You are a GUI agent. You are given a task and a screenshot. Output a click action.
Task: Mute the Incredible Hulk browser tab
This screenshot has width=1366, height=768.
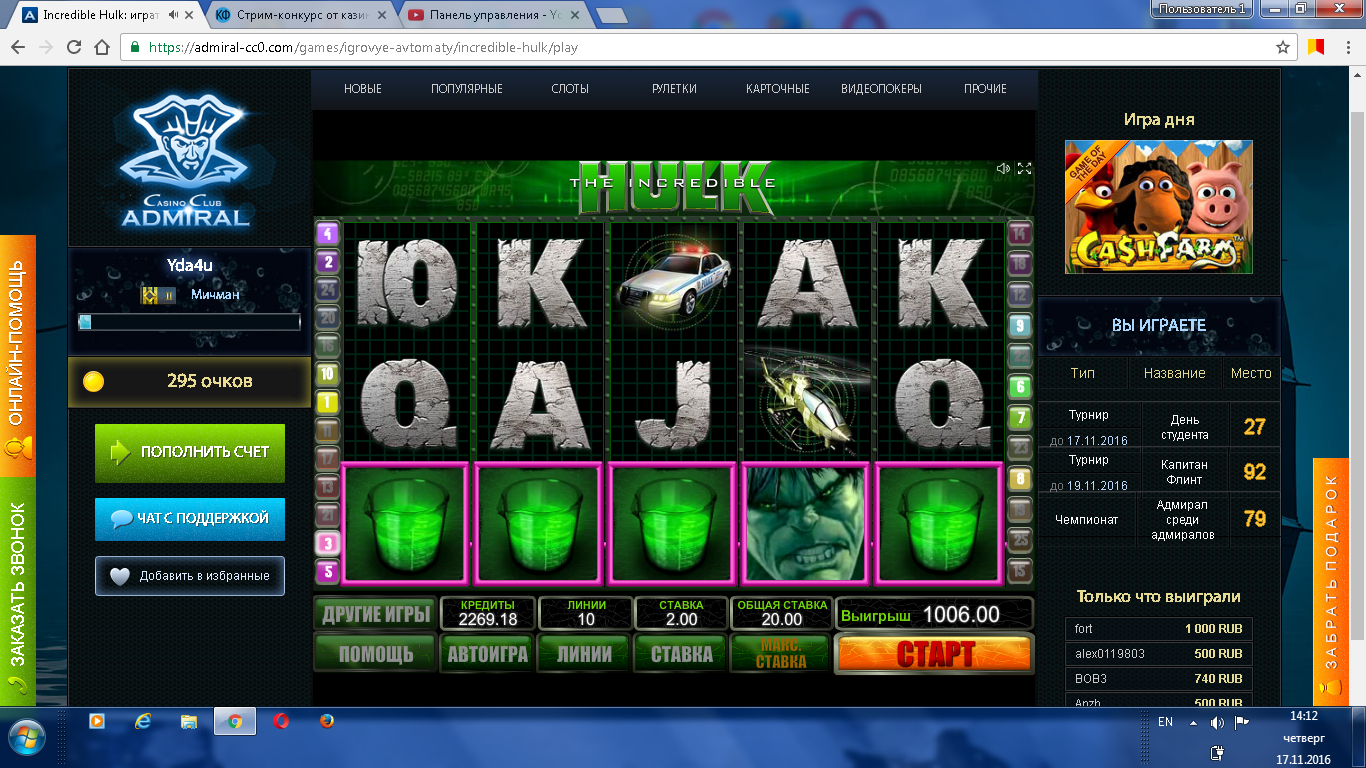(175, 15)
